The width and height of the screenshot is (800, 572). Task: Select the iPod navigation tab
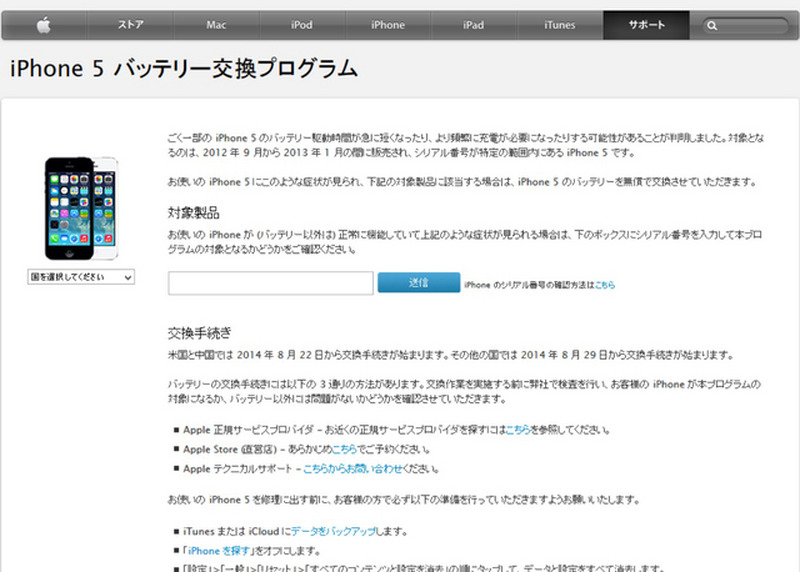coord(302,24)
